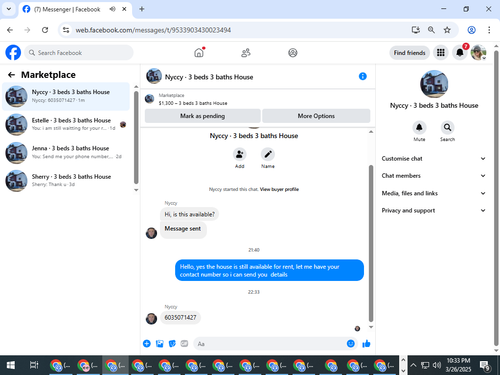Open the profile circle icon in top navigation

[293, 53]
